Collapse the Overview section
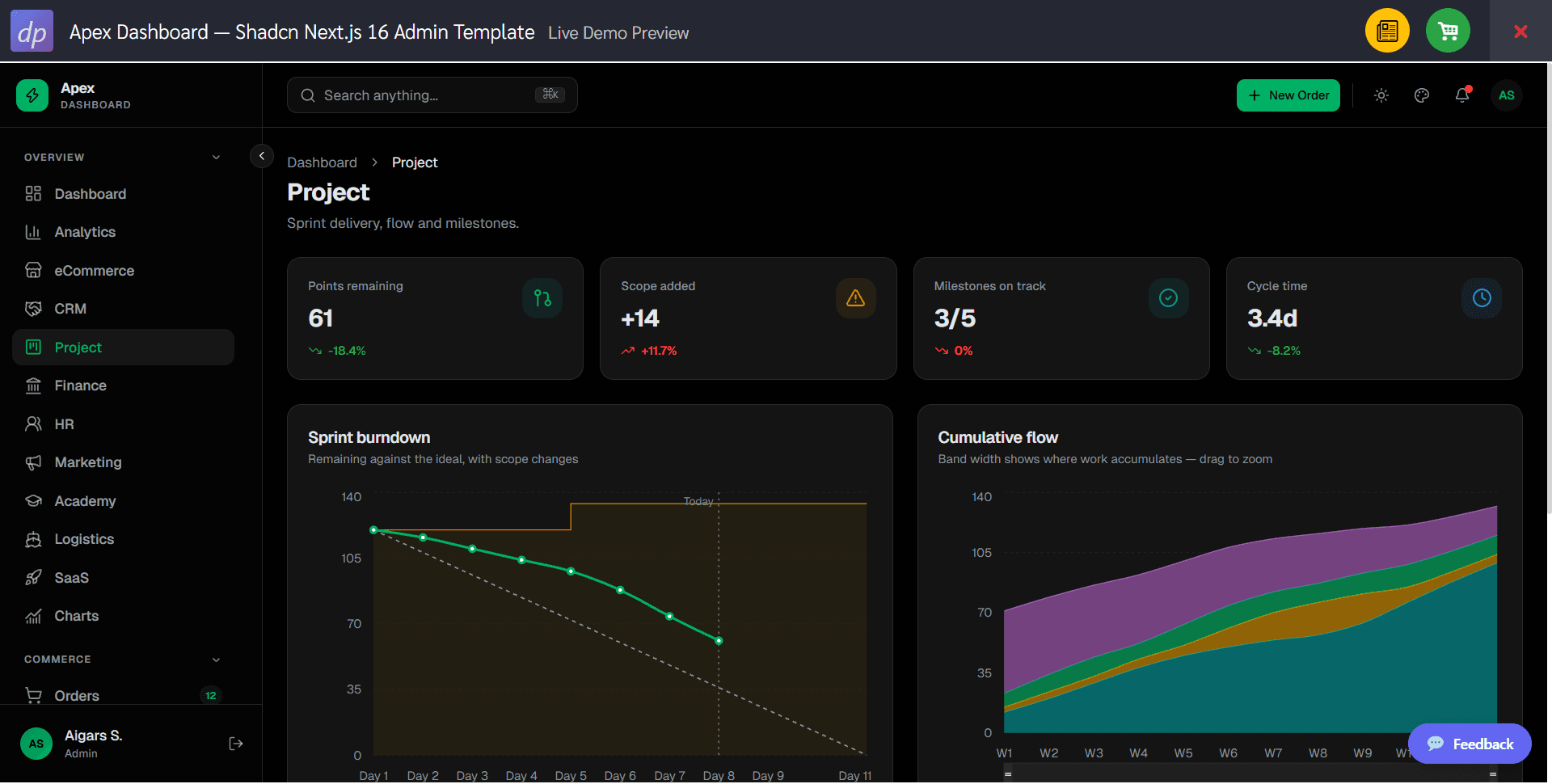 pos(216,158)
